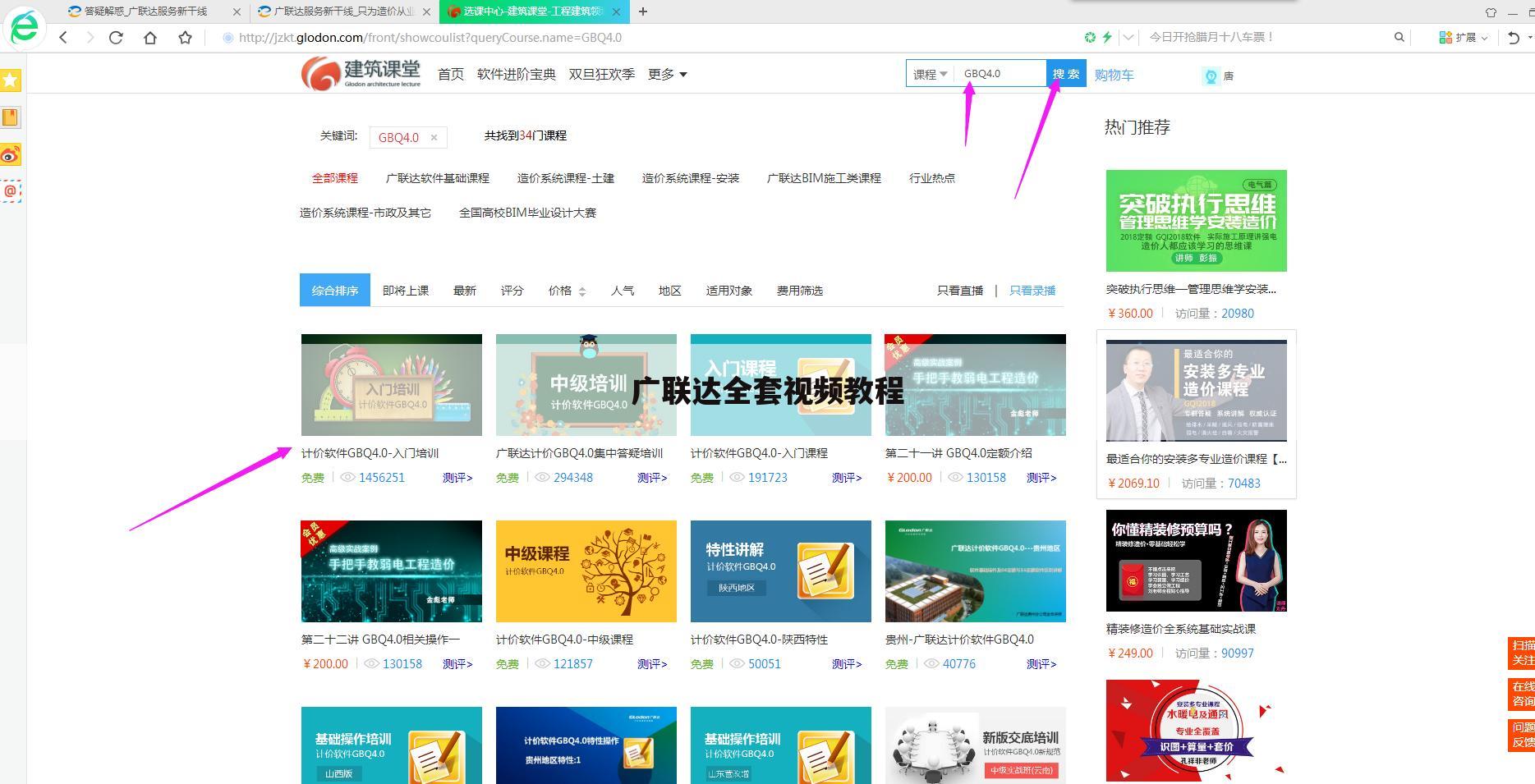This screenshot has width=1535, height=784.
Task: Sort courses by 最新
Action: coord(465,291)
